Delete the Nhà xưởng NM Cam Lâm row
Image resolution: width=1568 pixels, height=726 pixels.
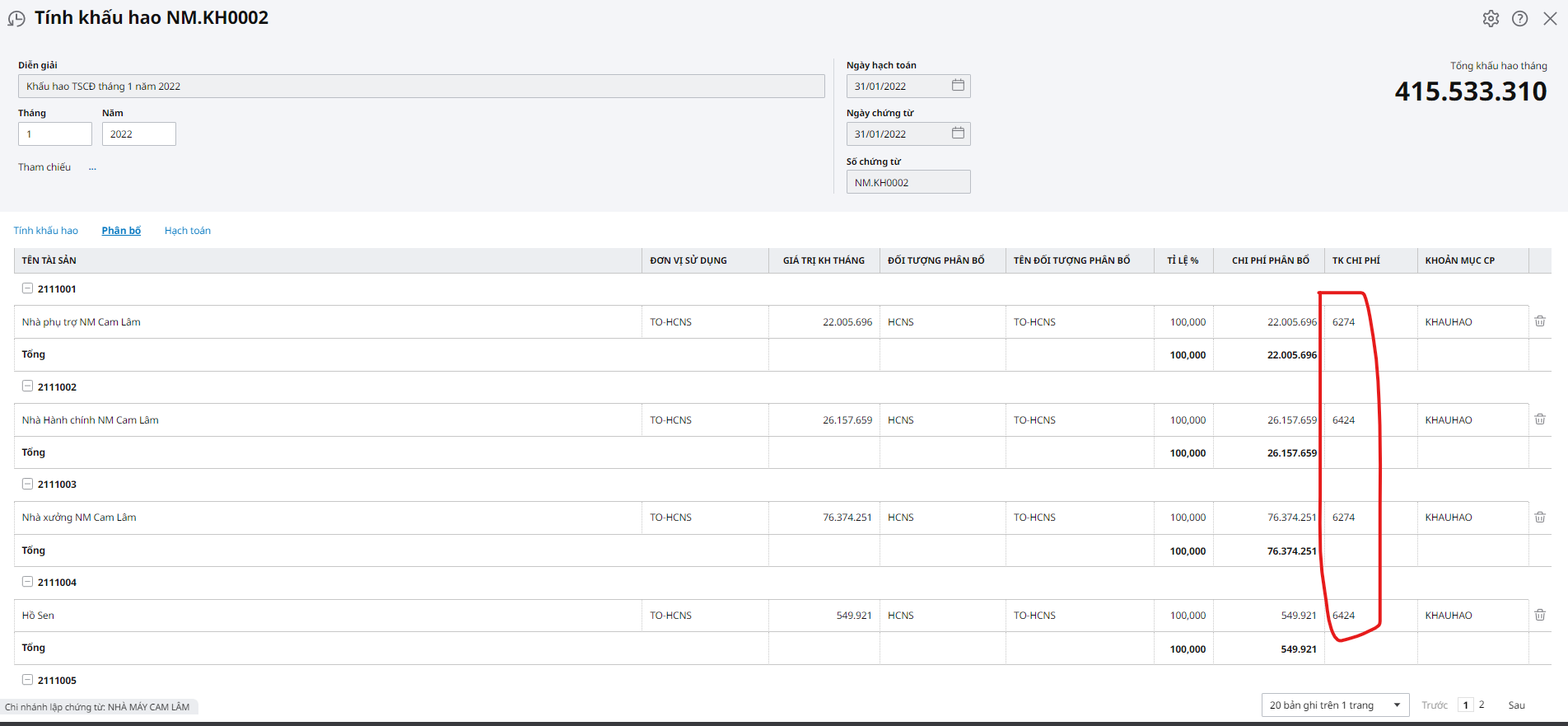pyautogui.click(x=1540, y=518)
